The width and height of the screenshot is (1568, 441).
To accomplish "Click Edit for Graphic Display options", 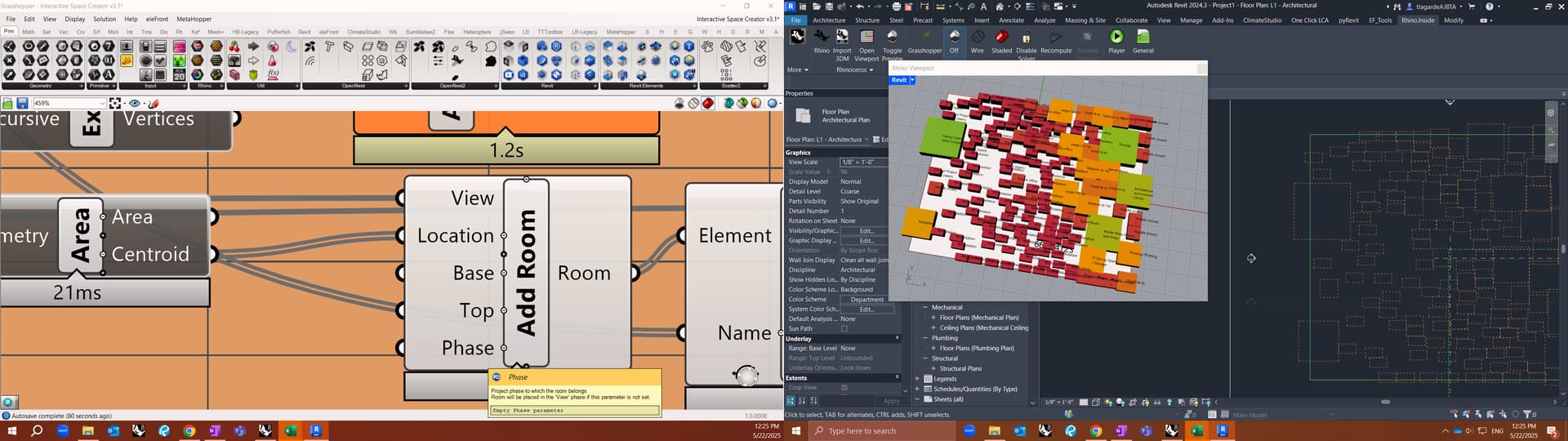I will (866, 241).
